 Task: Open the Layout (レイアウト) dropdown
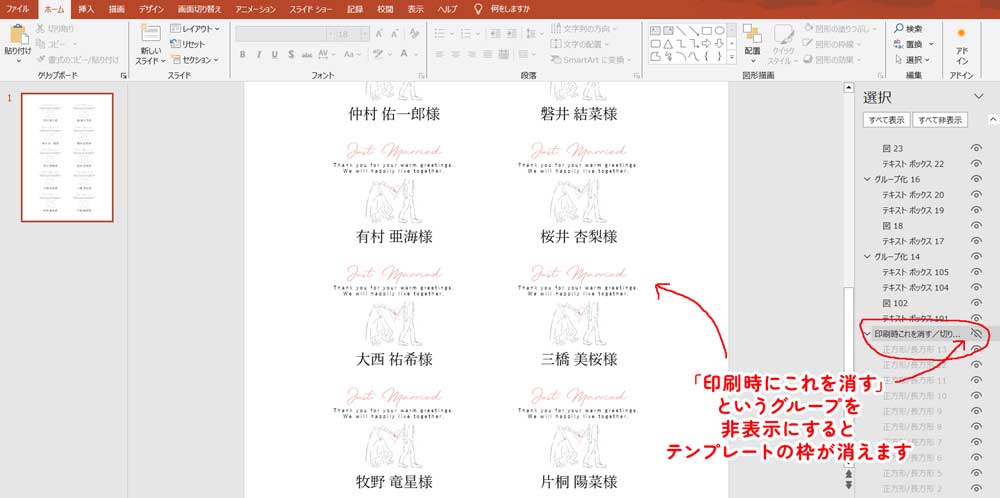tap(196, 30)
